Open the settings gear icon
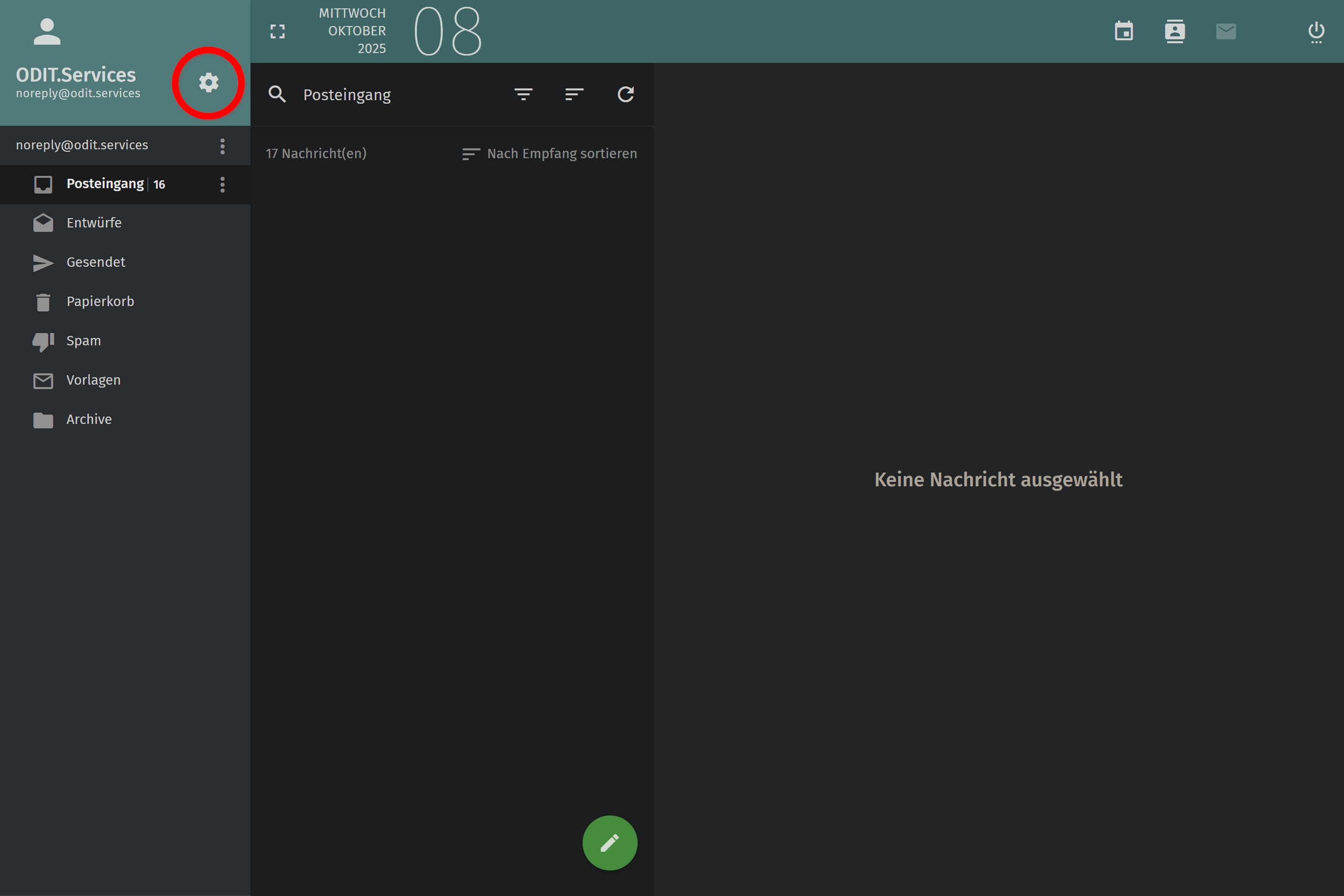1344x896 pixels. tap(209, 83)
